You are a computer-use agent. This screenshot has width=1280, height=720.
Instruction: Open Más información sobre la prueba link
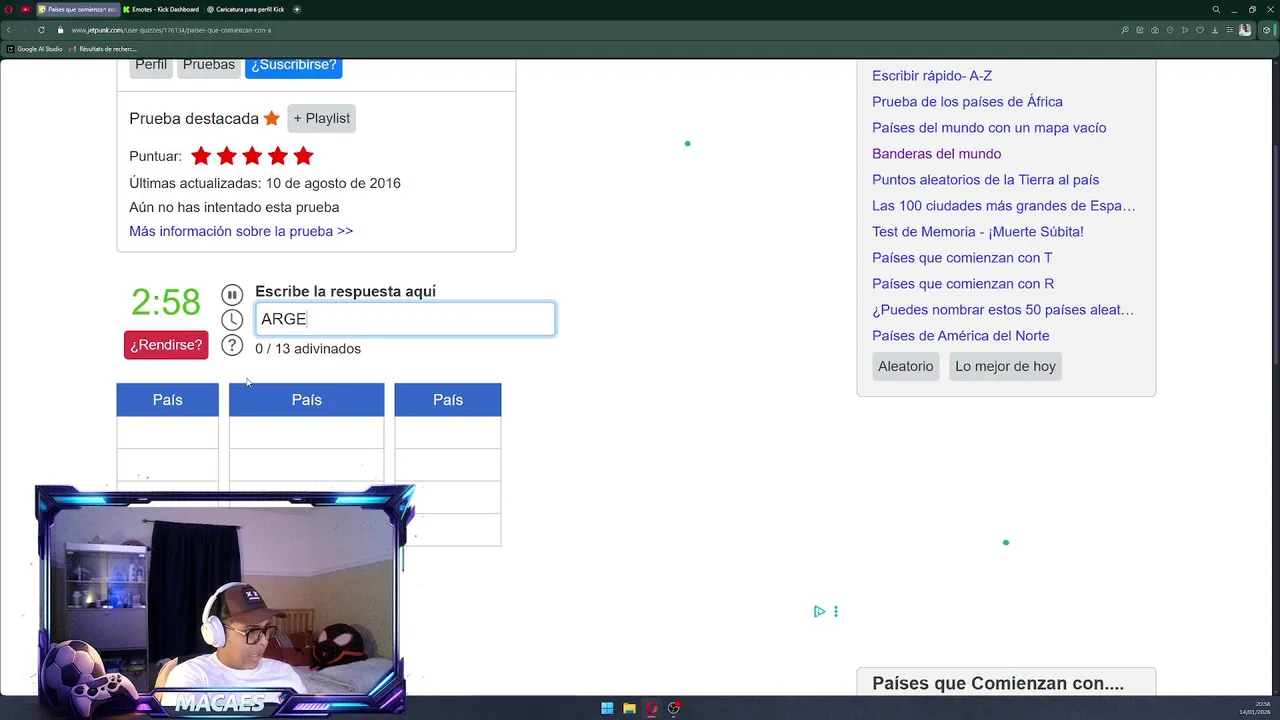pyautogui.click(x=241, y=231)
